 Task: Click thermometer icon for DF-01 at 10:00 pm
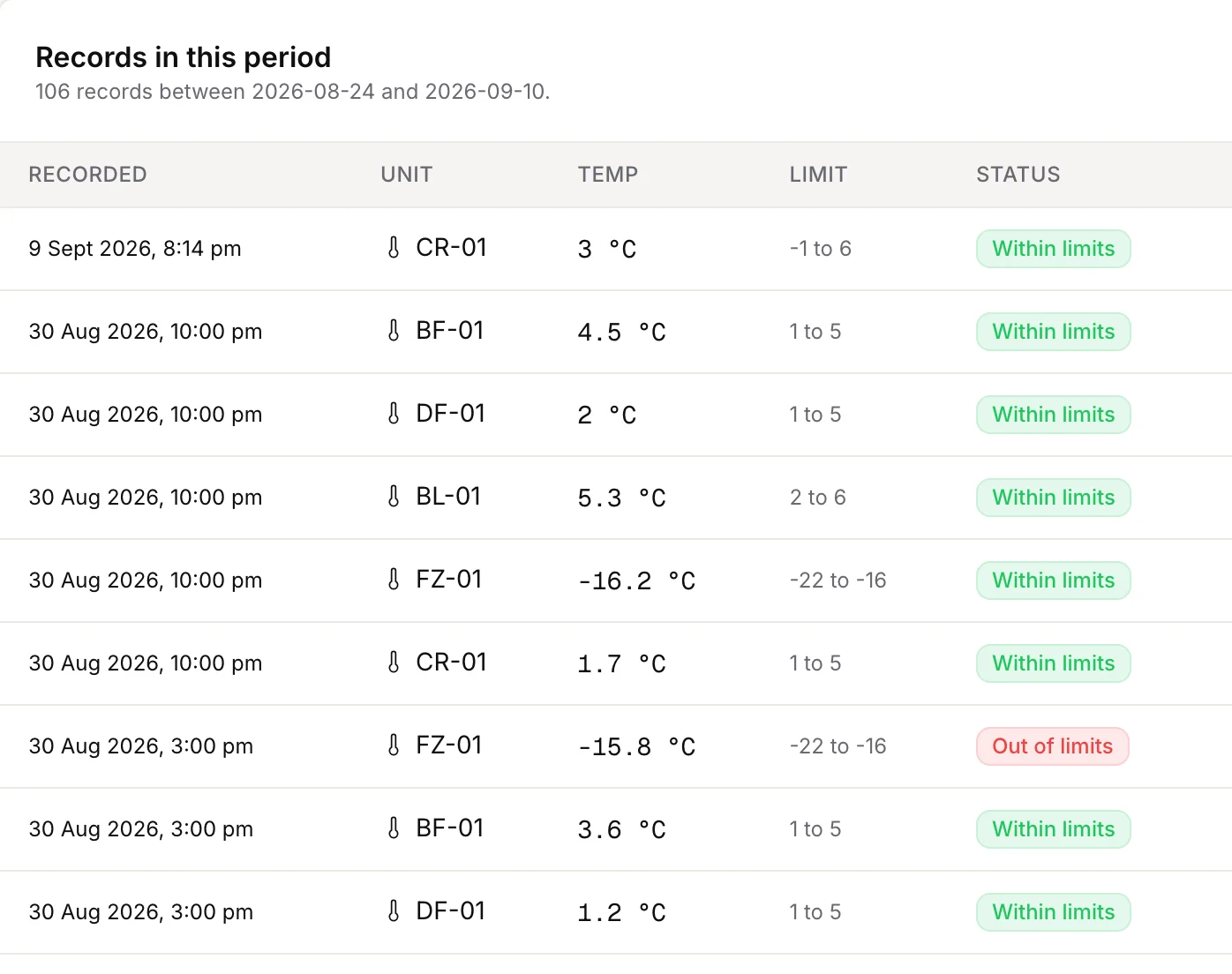coord(394,414)
